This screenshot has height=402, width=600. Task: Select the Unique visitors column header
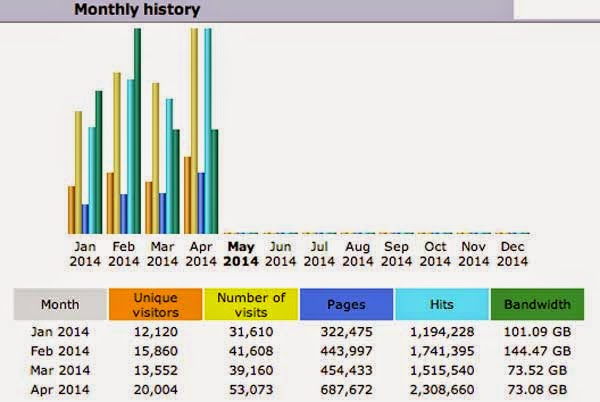click(156, 304)
